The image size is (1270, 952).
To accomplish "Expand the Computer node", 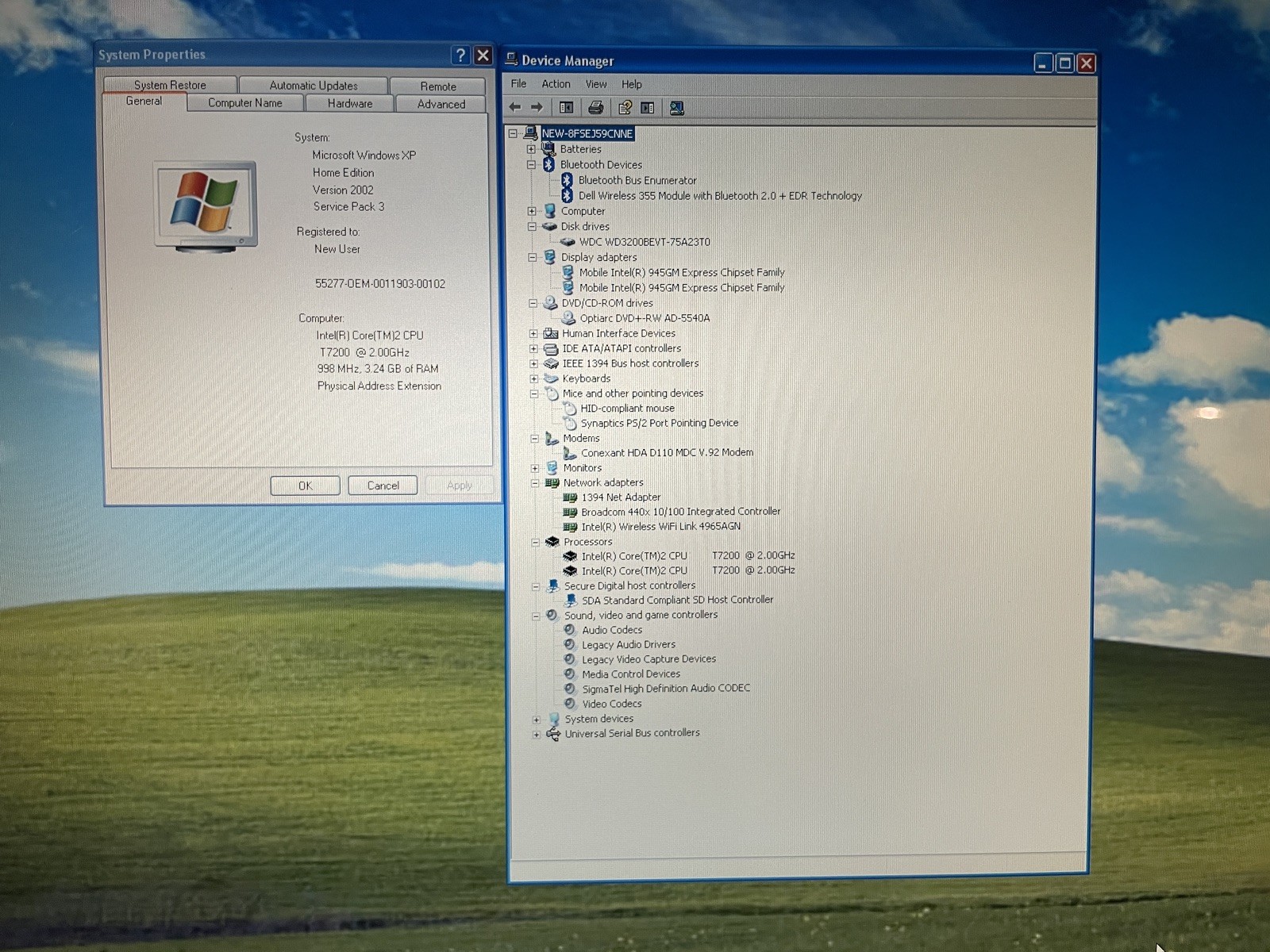I will pos(532,211).
